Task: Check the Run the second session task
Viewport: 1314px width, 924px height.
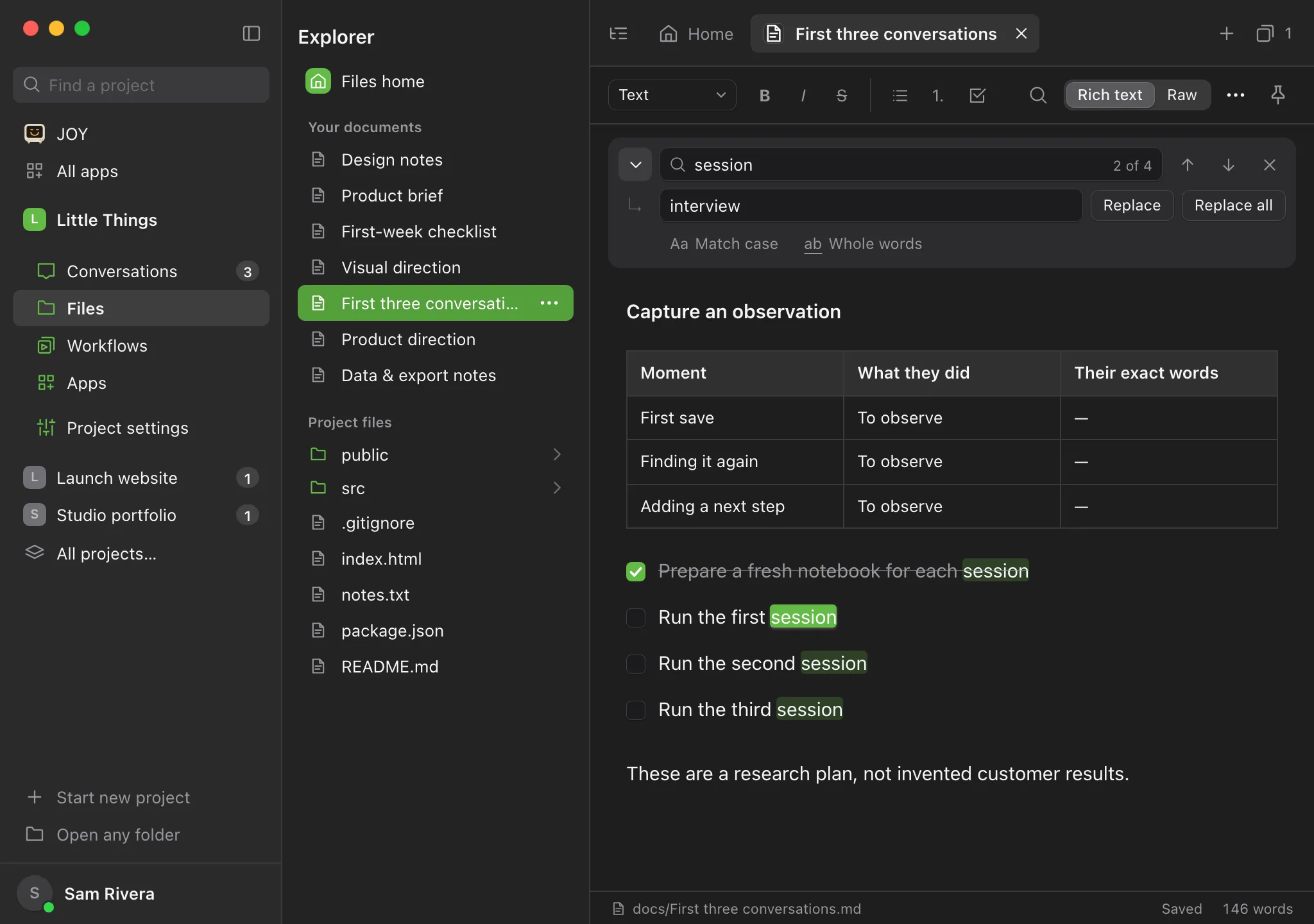Action: (x=636, y=663)
